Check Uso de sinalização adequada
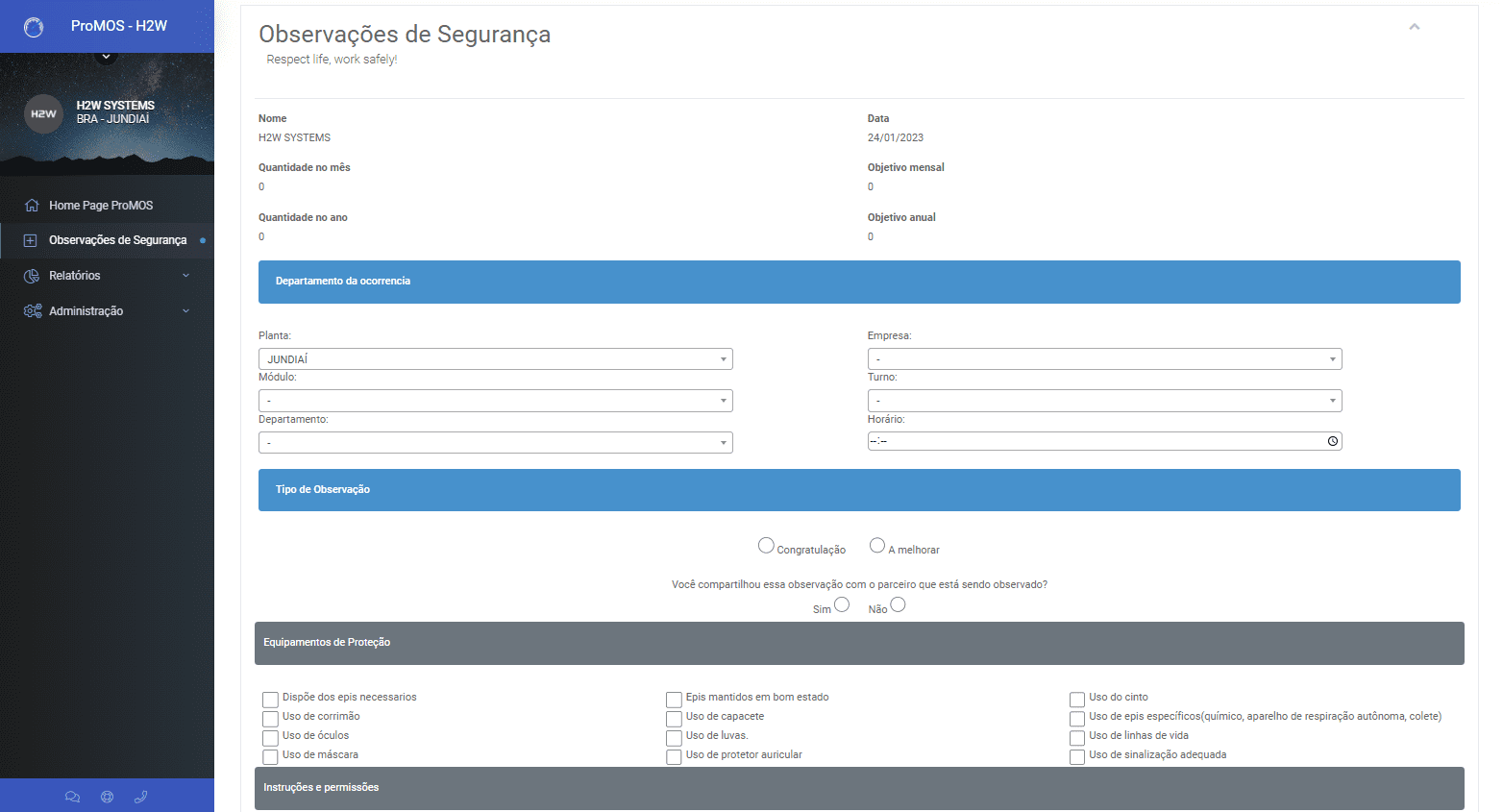This screenshot has height=812, width=1503. [1077, 757]
